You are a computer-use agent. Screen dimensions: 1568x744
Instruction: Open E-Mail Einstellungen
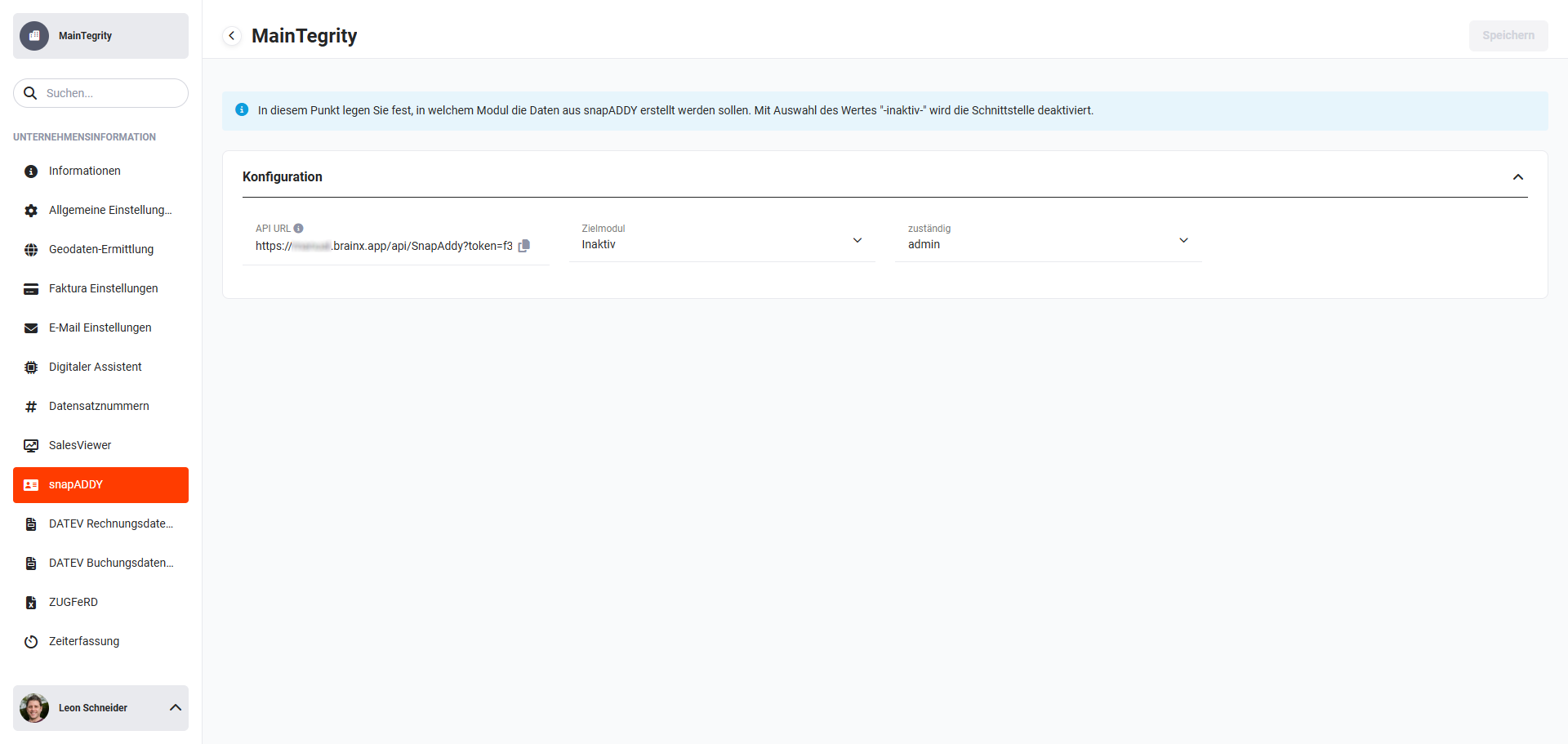coord(101,328)
